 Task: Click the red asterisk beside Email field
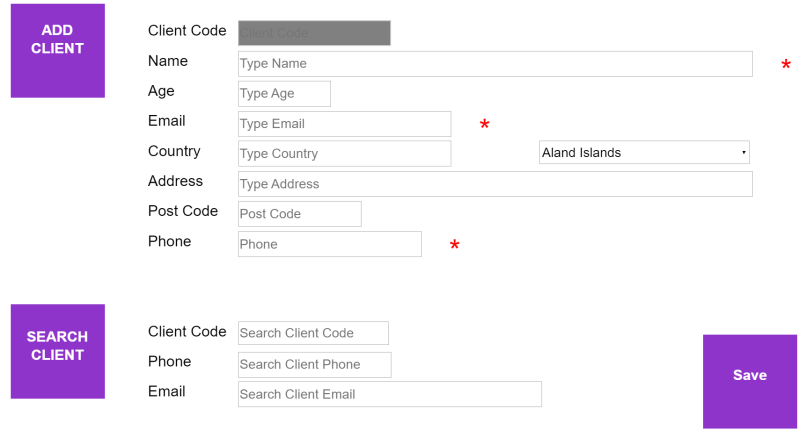pyautogui.click(x=484, y=124)
